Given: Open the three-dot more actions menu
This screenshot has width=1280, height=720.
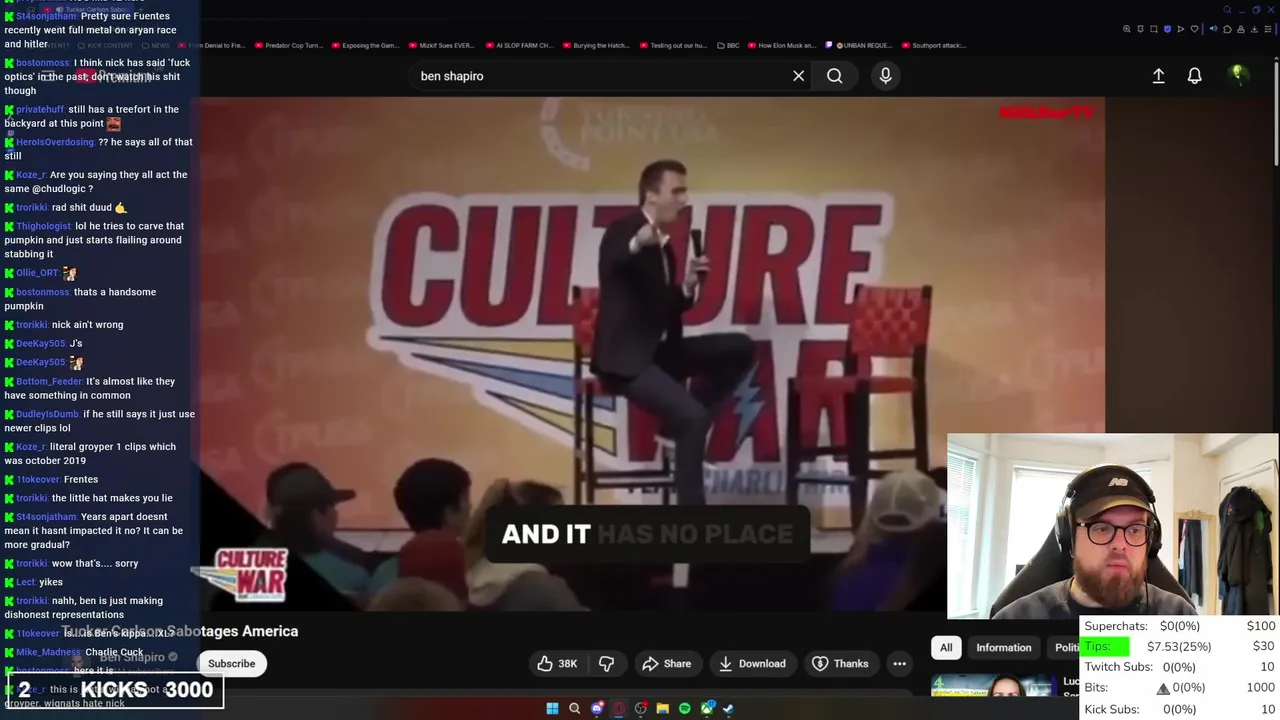Looking at the screenshot, I should 899,663.
